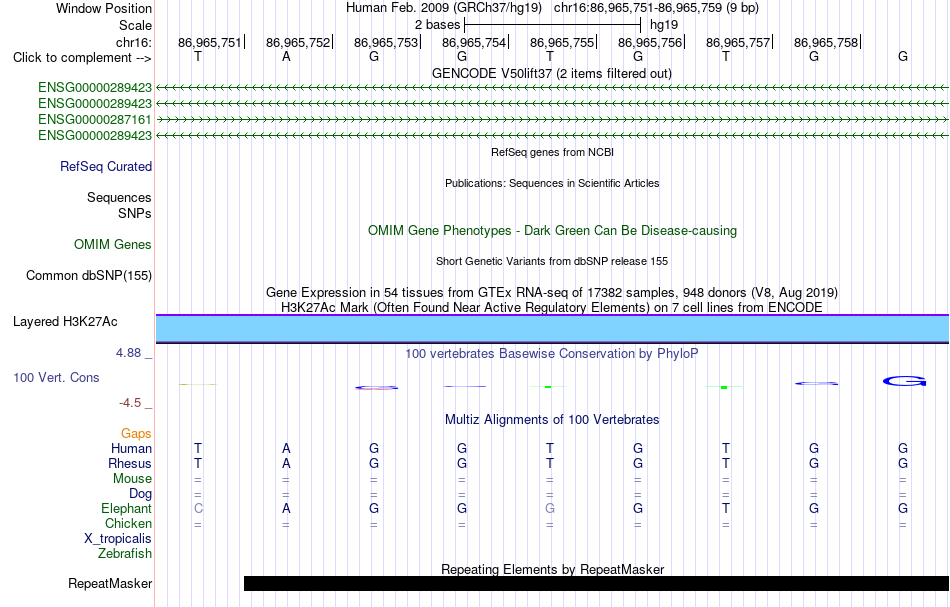Click 'Multiz Alignments of 100 Vertebrates' title

point(552,419)
